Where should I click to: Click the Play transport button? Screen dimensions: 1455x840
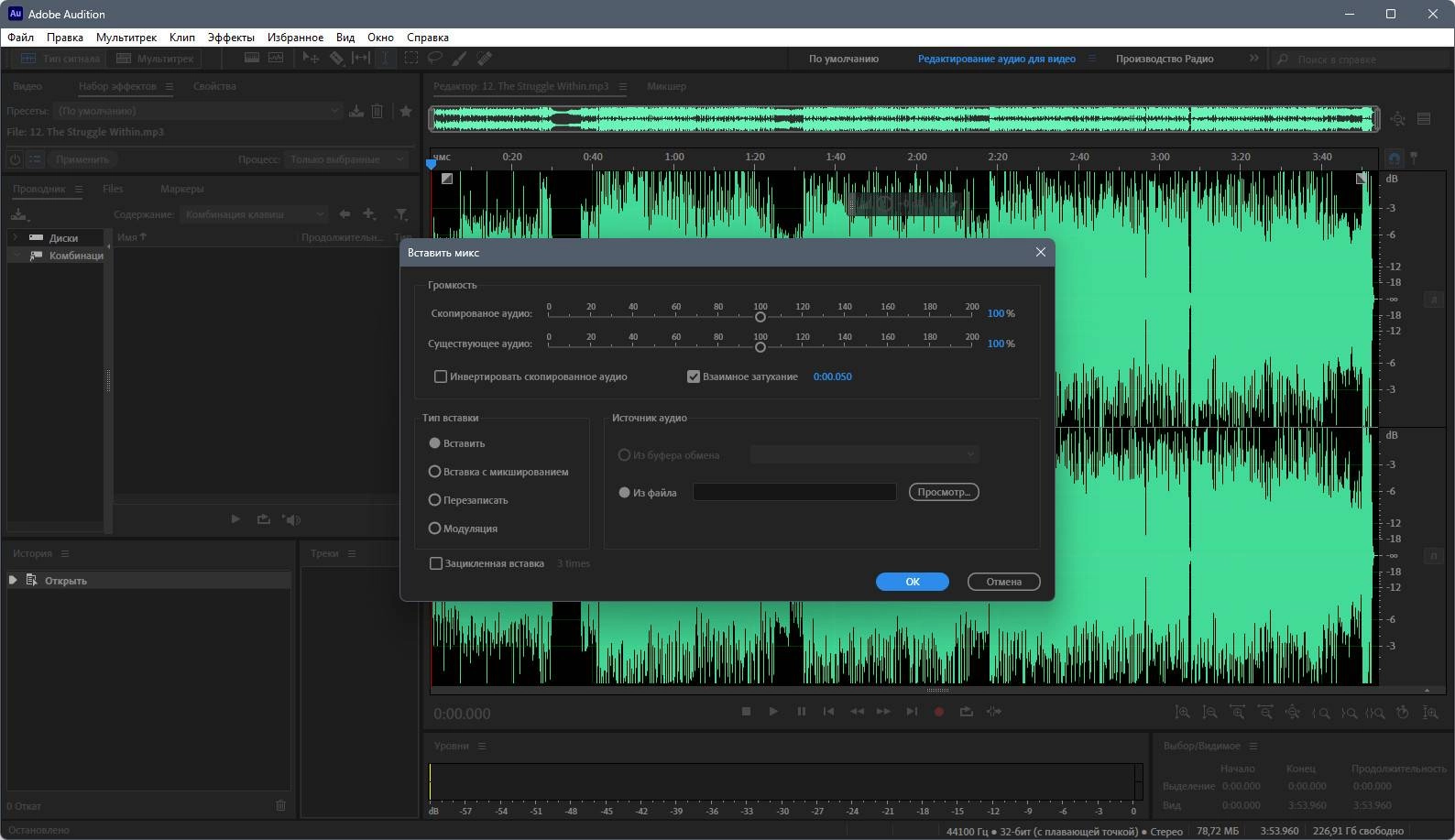(773, 712)
